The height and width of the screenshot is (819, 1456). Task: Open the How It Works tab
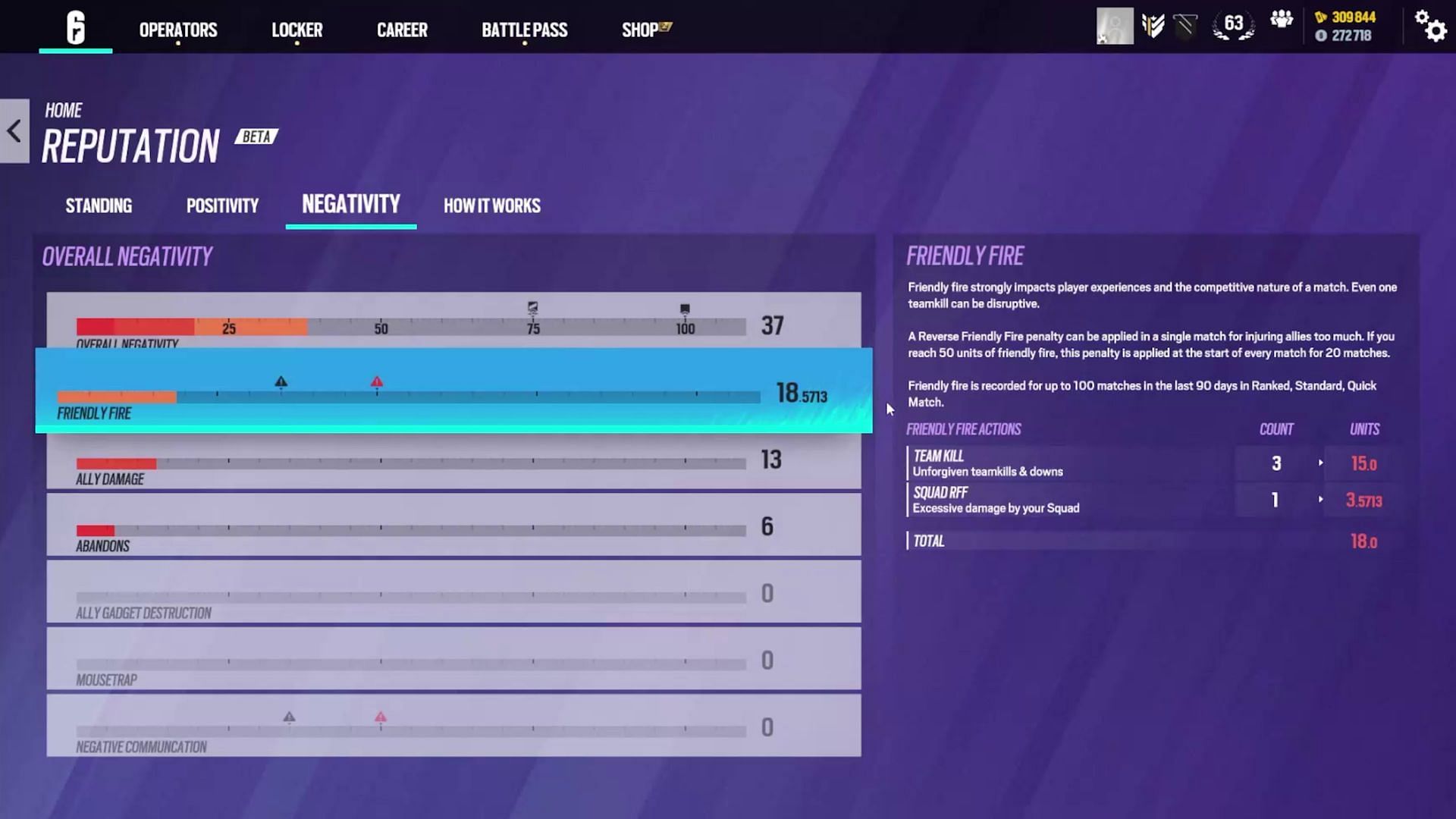tap(491, 205)
